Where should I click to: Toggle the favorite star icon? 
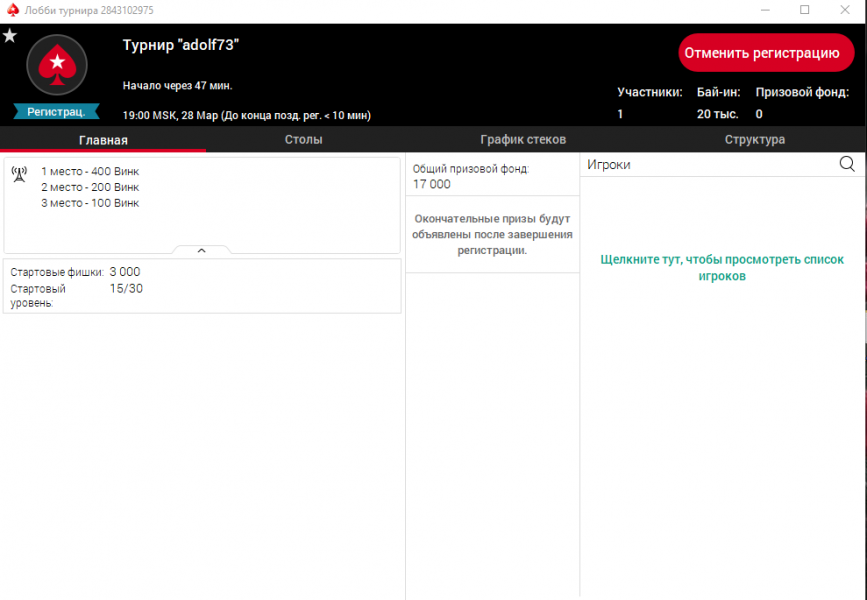click(x=10, y=36)
